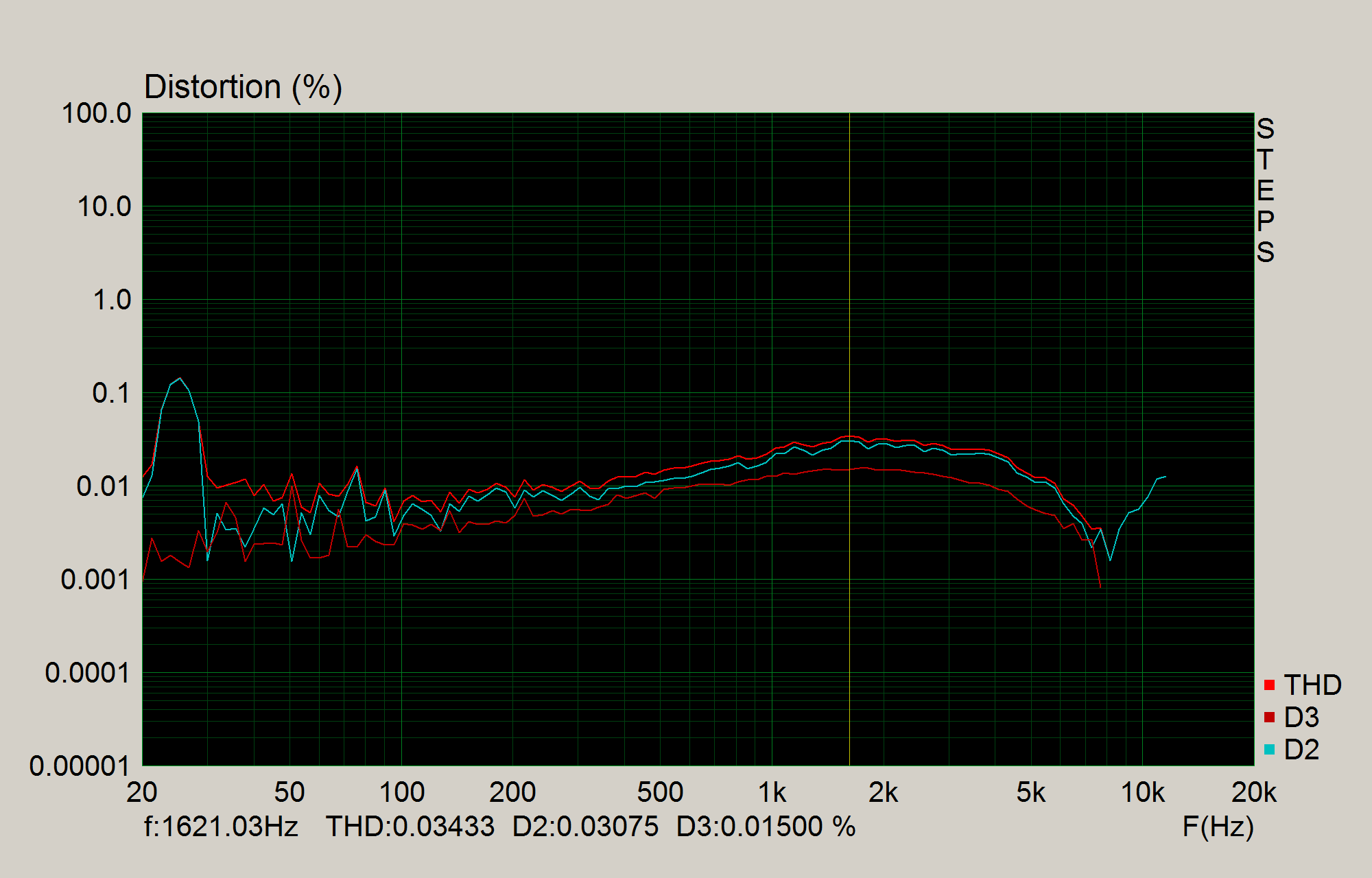The image size is (1372, 878).
Task: Click the 500 x-axis frequency label
Action: 660,792
